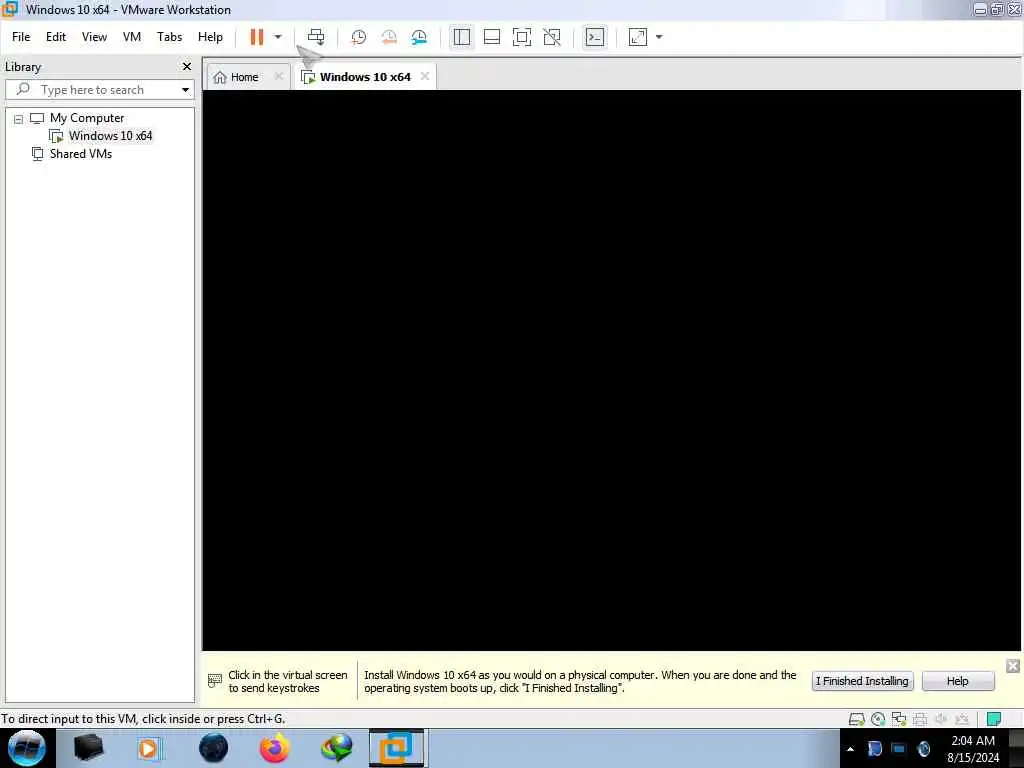Click the 2:04 AM clock
Screen dimensions: 1024x768
[972, 741]
